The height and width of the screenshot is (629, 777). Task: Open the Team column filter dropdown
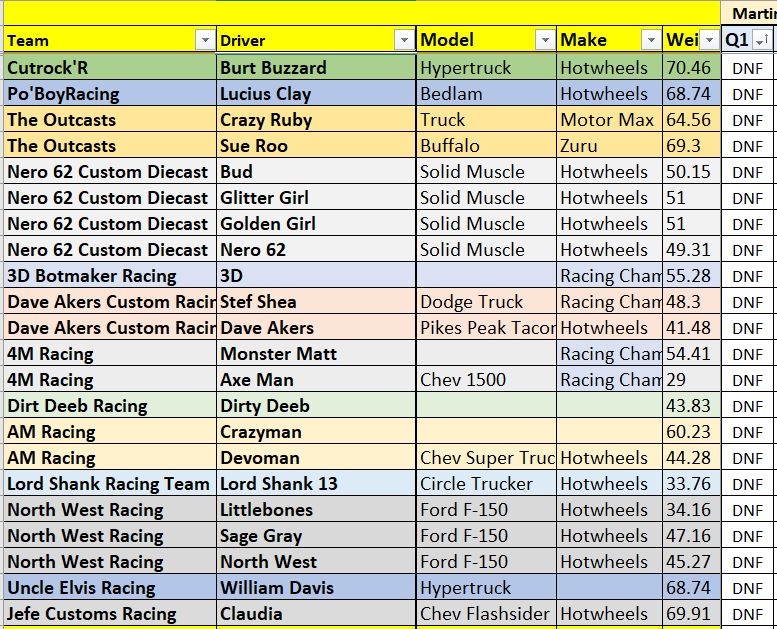205,40
